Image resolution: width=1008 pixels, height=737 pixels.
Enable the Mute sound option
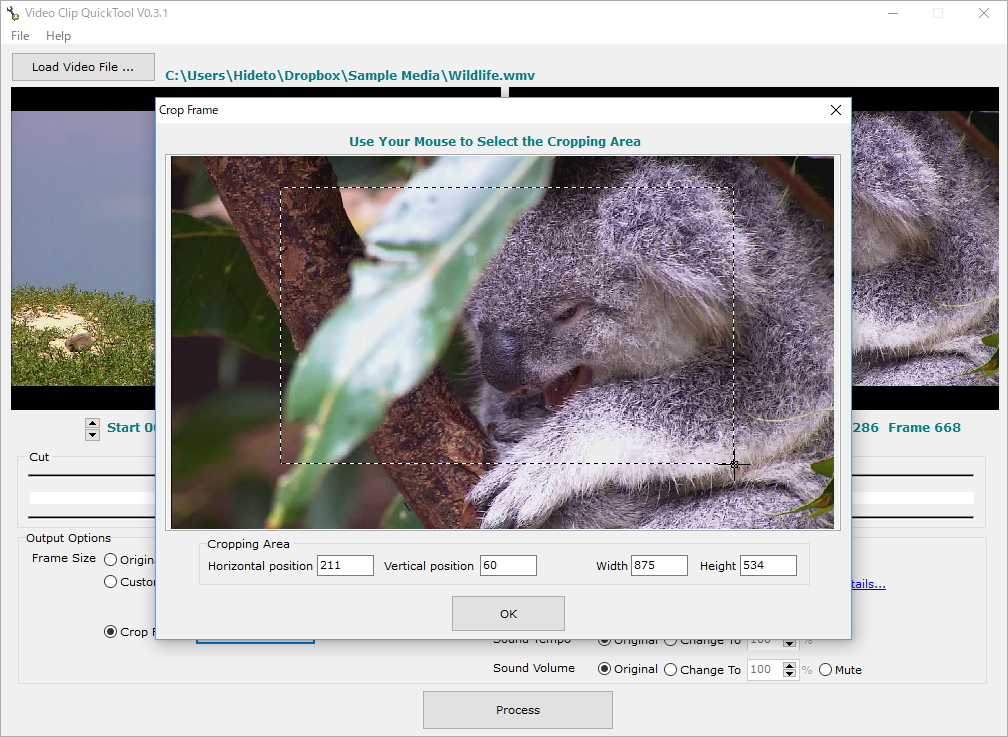(826, 670)
